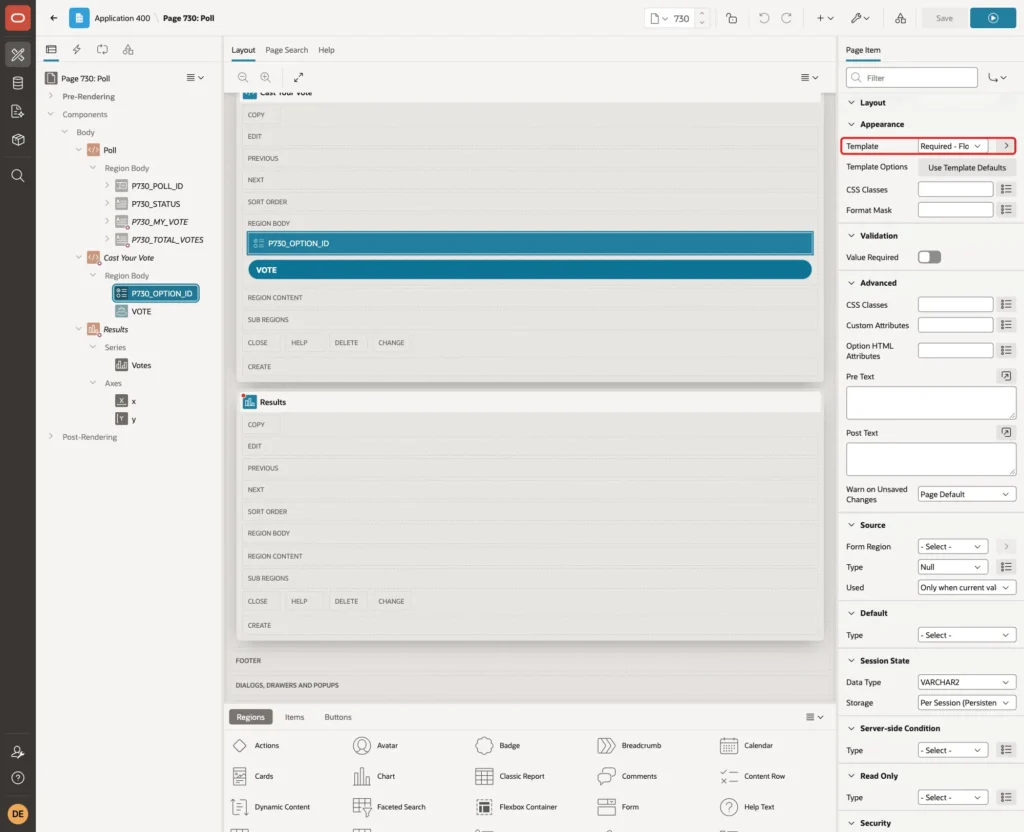Viewport: 1024px width, 832px height.
Task: Select the VOTE button in the layout
Action: (x=530, y=270)
